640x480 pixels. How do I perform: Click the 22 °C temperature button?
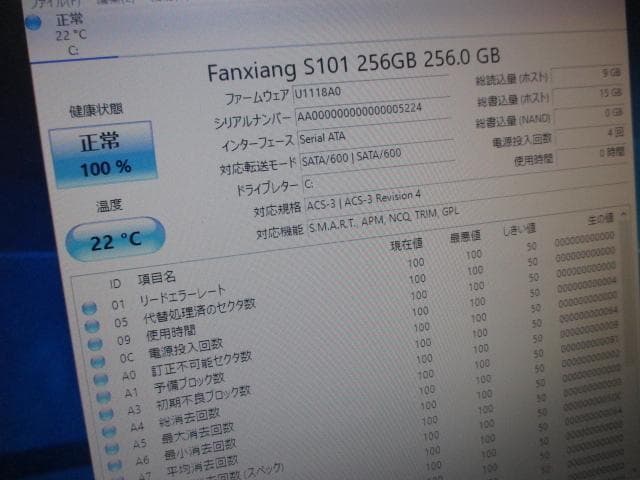tap(116, 239)
